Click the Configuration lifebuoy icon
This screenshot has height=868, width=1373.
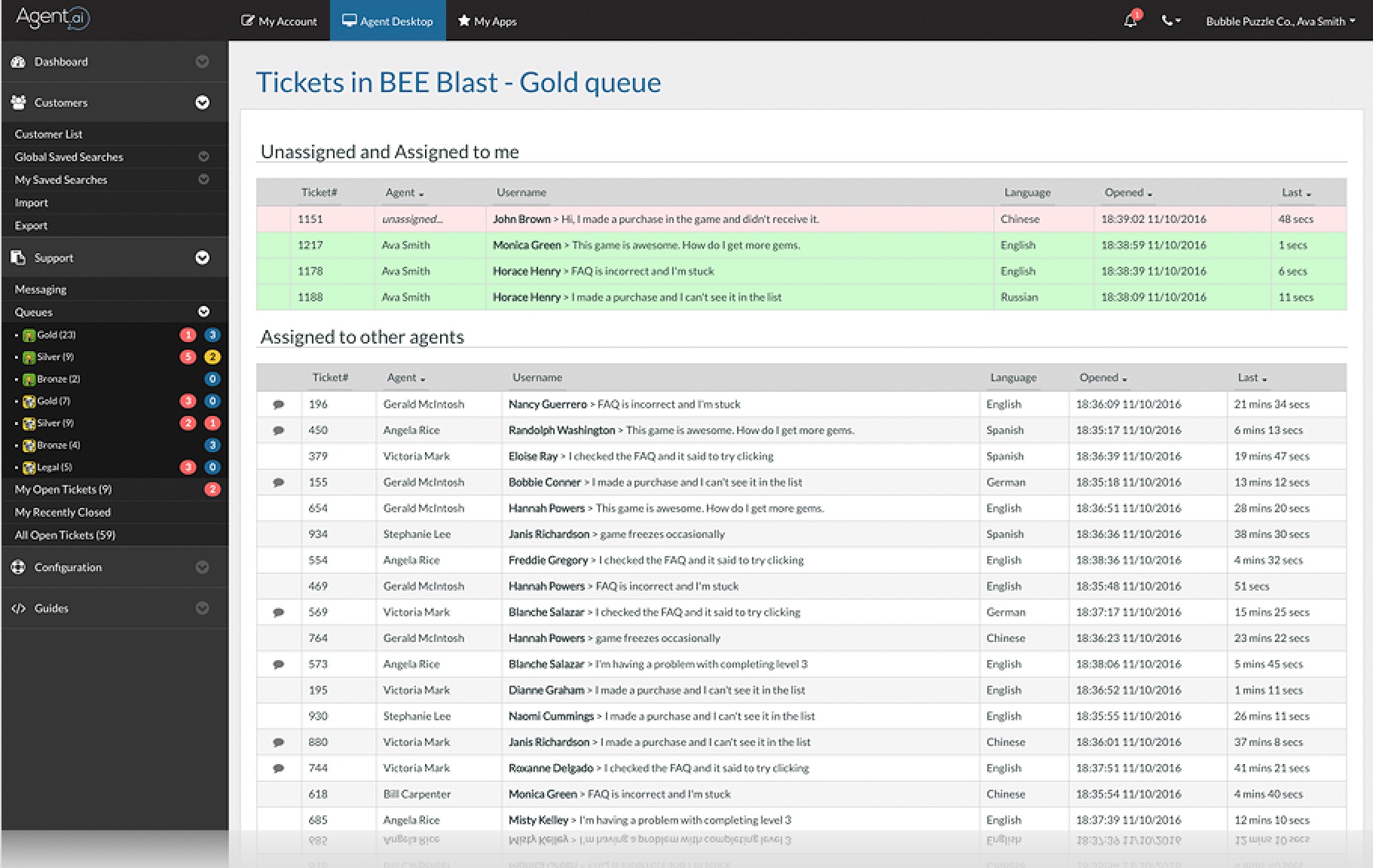point(19,567)
